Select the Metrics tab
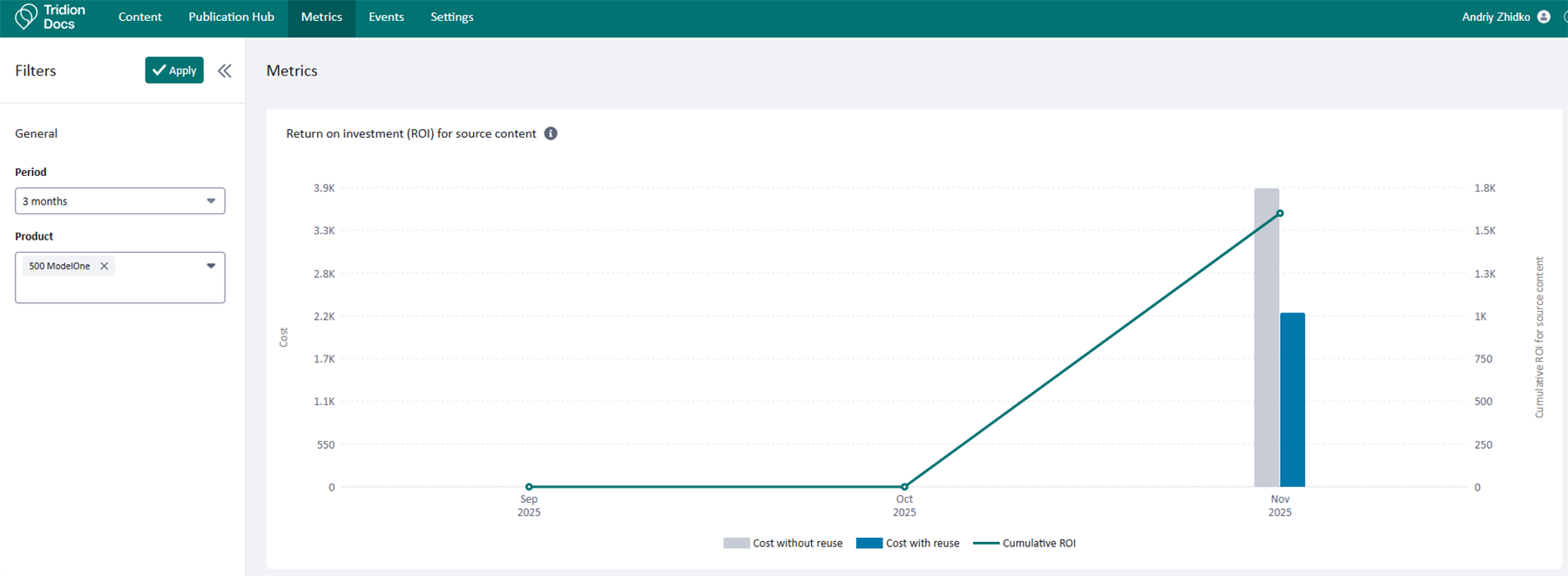Viewport: 1568px width, 576px height. click(321, 17)
